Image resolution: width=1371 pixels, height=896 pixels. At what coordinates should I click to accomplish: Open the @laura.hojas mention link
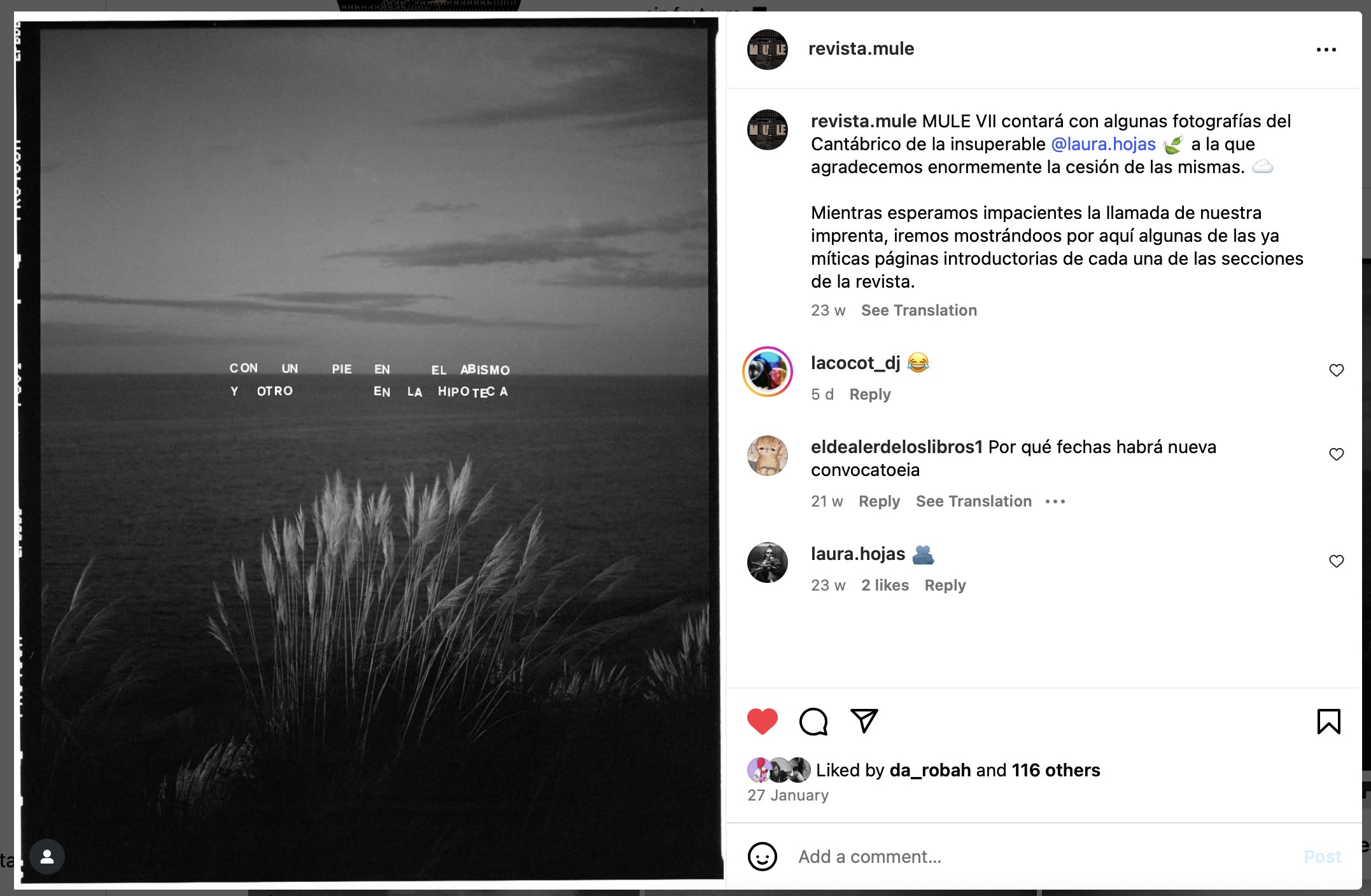coord(1103,144)
